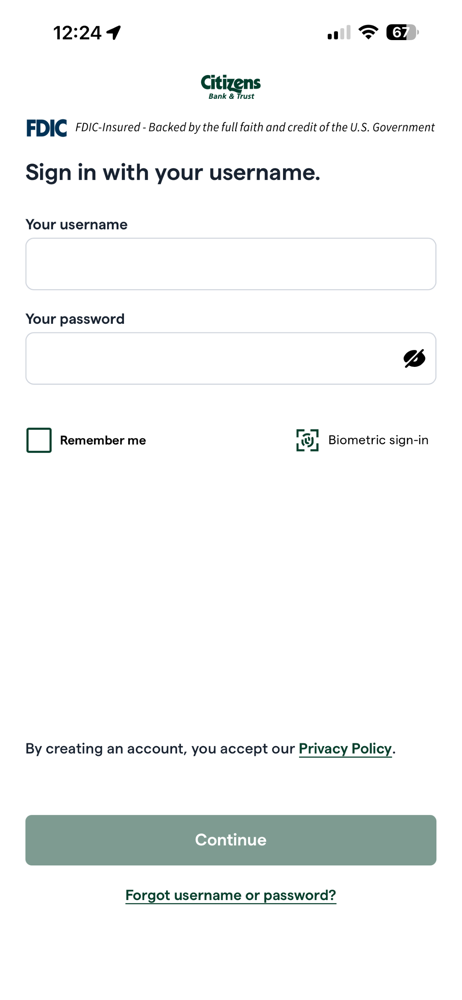Viewport: 462px width, 1000px height.
Task: Focus the Your password input field
Action: (230, 358)
